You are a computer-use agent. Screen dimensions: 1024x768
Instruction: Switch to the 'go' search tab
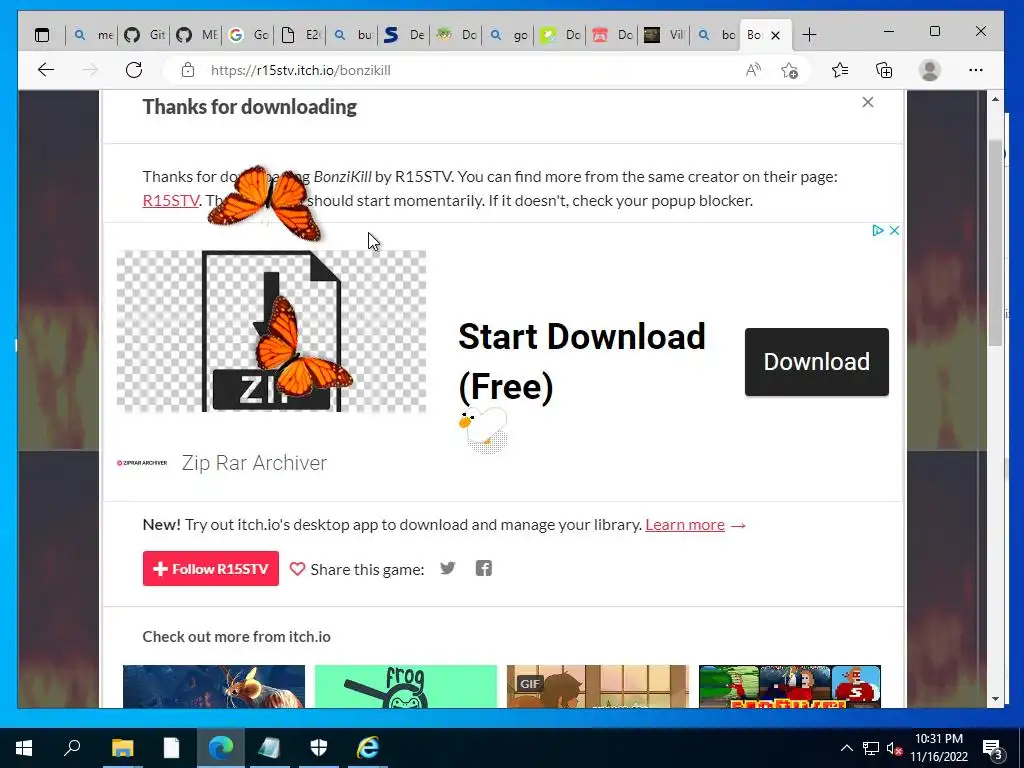tap(509, 35)
